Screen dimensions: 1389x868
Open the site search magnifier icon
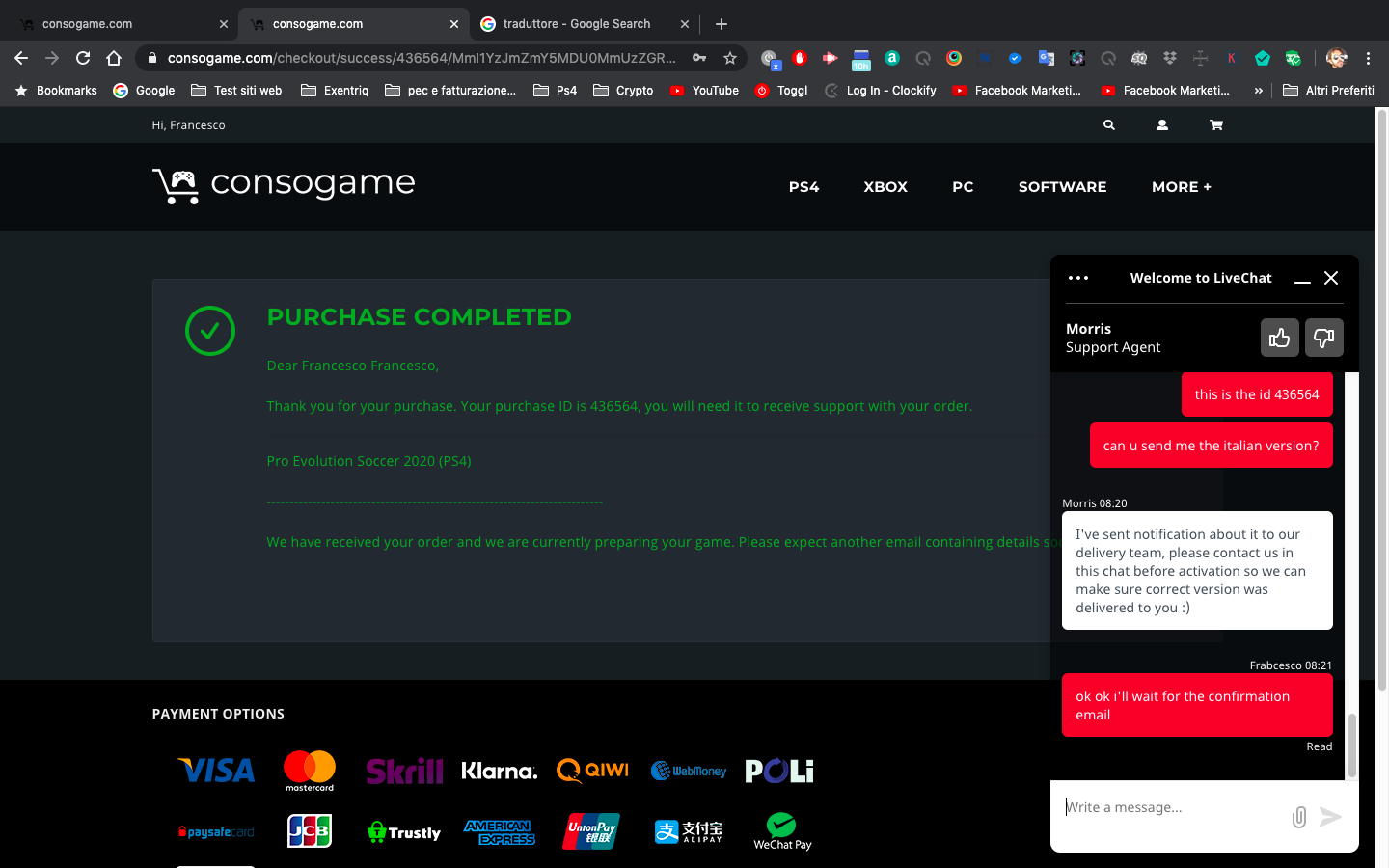pos(1109,125)
